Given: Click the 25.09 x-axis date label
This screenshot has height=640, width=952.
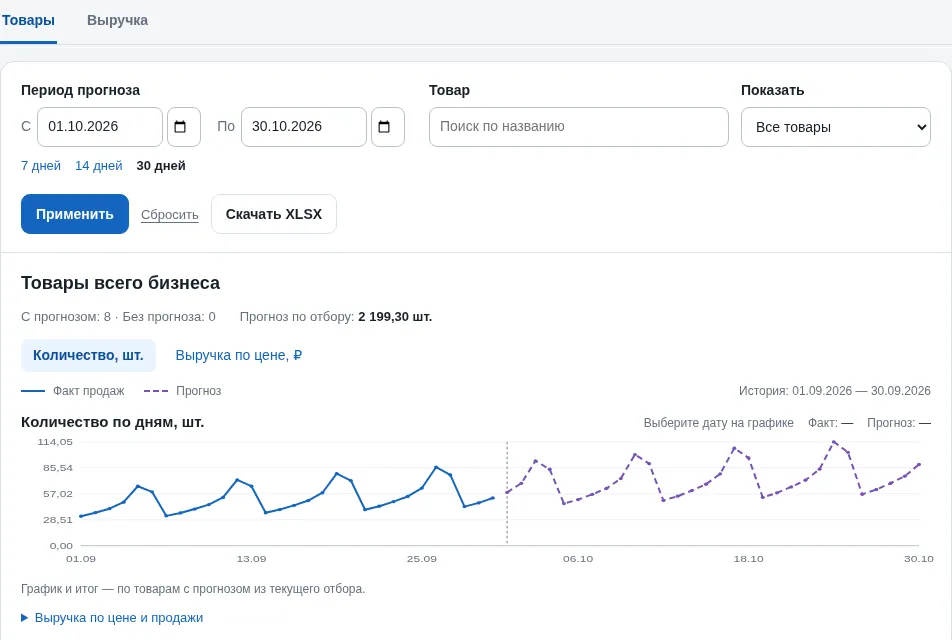Looking at the screenshot, I should tap(421, 559).
